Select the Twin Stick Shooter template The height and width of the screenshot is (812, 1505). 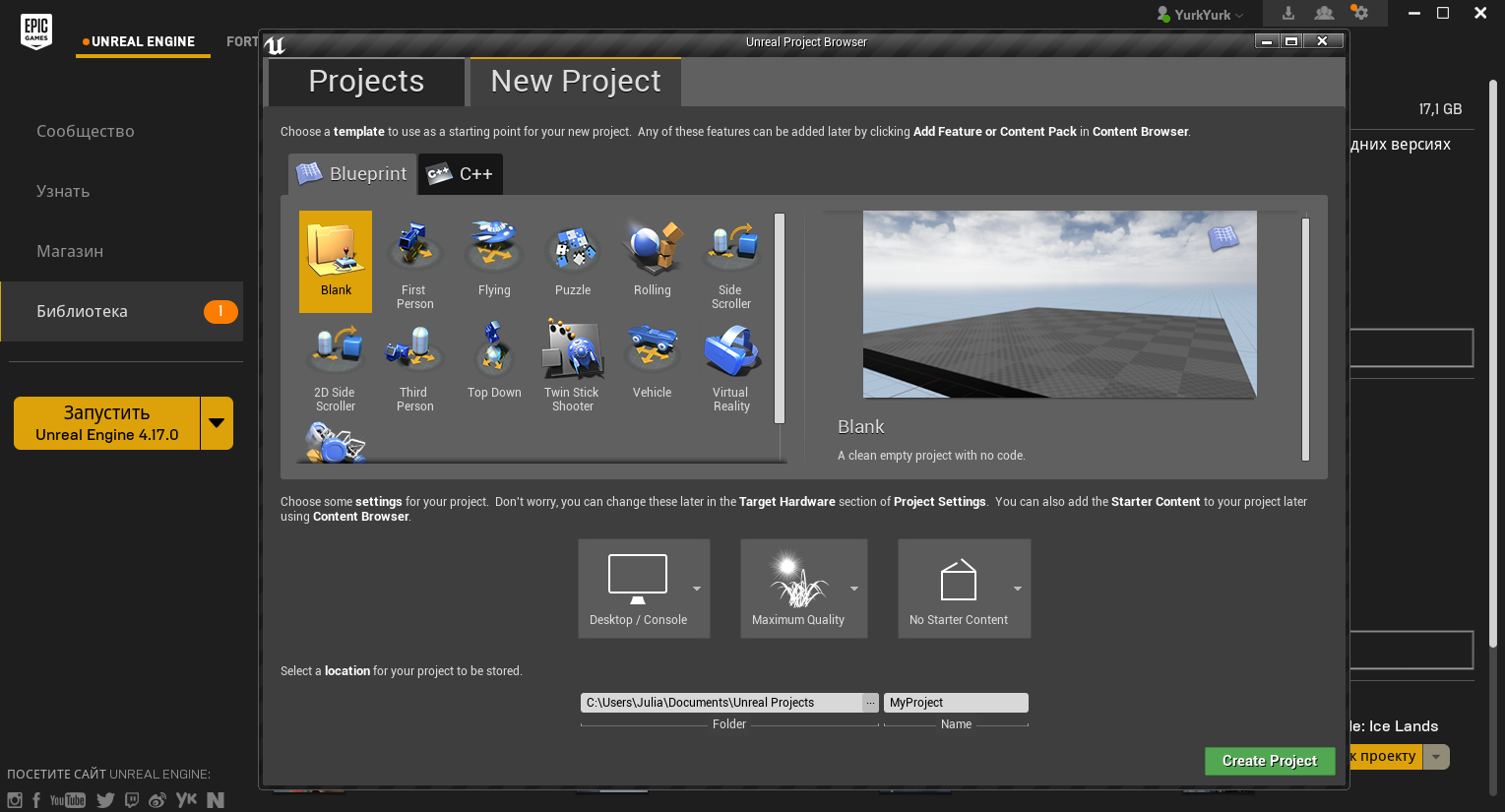pyautogui.click(x=573, y=364)
